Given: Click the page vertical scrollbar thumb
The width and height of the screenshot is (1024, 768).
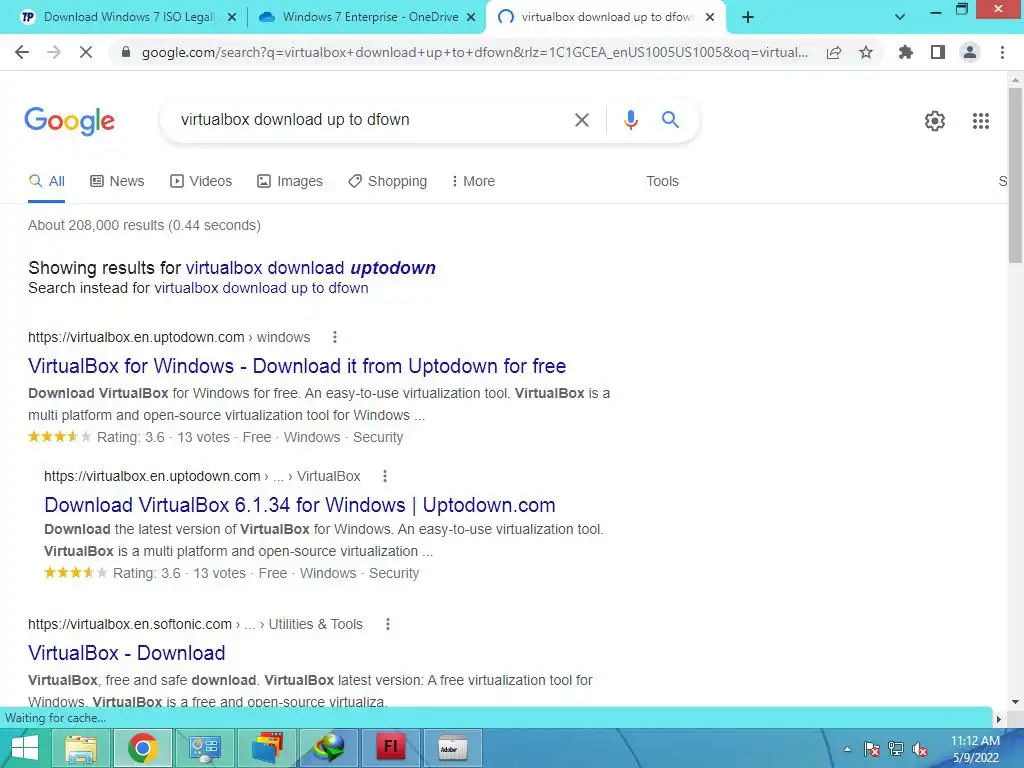Looking at the screenshot, I should (x=1015, y=174).
